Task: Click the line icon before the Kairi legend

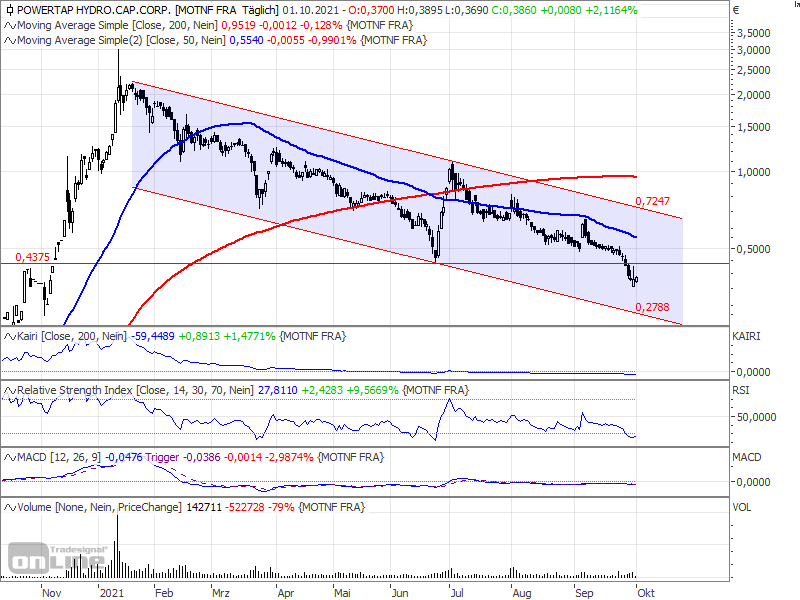Action: [10, 337]
